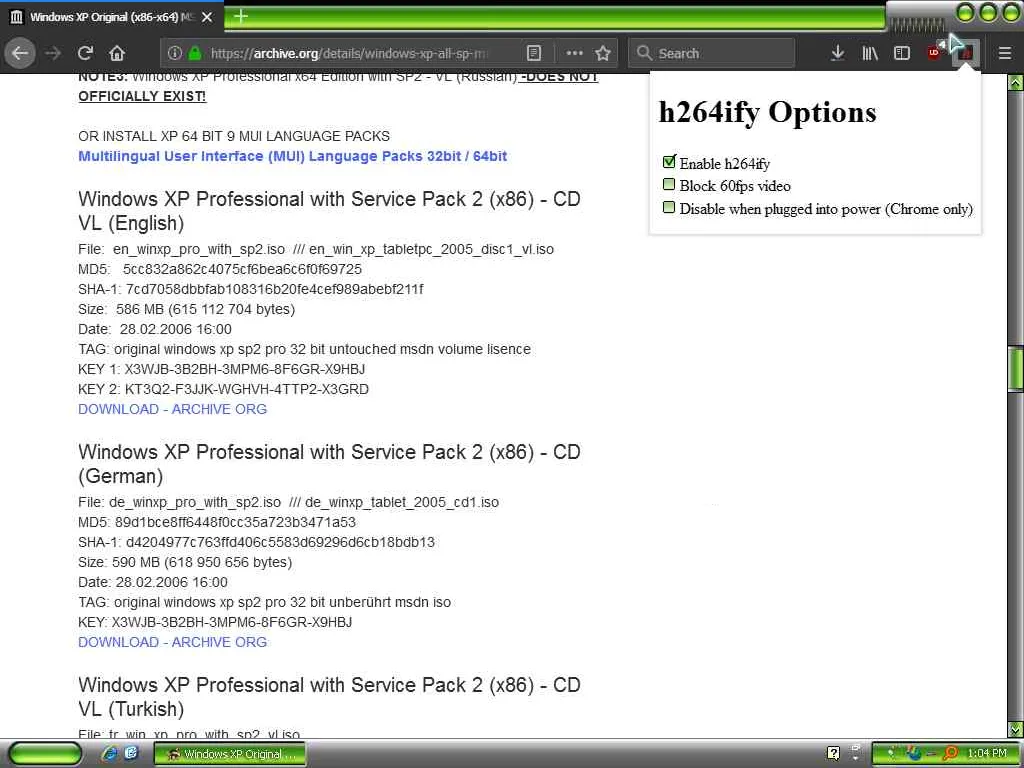
Task: Click the green vertical scrollbar thumb
Action: (x=1016, y=370)
